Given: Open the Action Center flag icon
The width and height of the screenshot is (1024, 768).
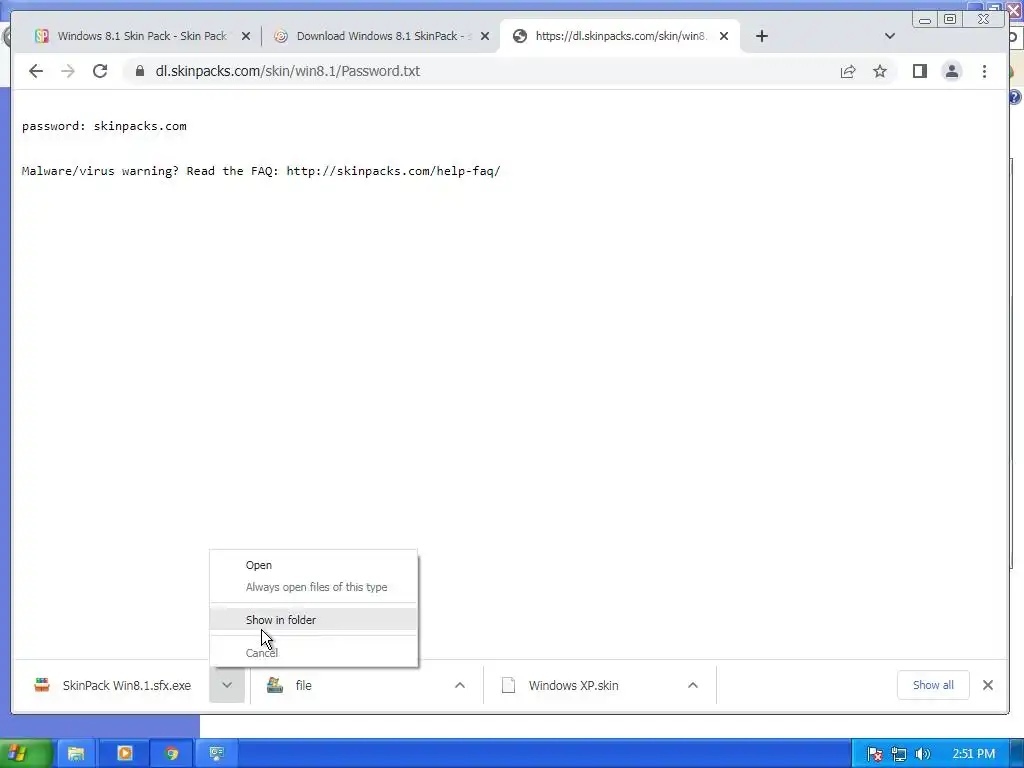Looking at the screenshot, I should point(875,754).
